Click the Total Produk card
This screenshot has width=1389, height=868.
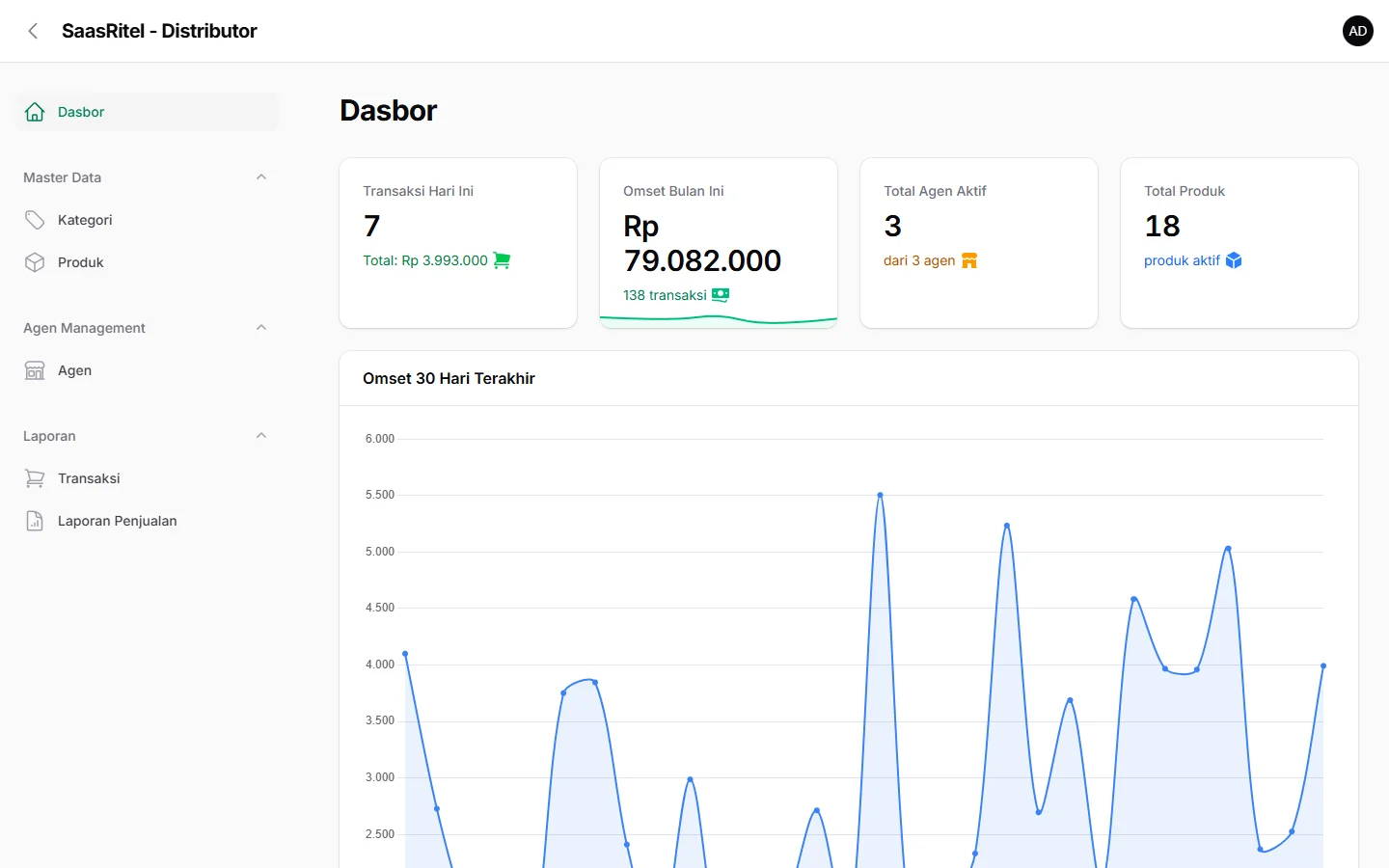(1239, 243)
